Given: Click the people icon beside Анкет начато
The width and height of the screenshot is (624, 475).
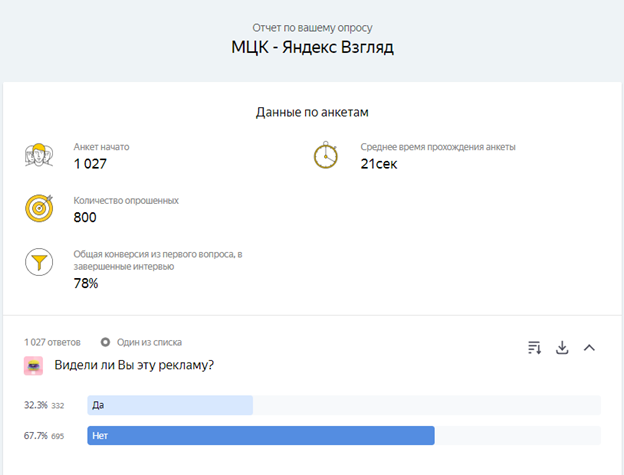Looking at the screenshot, I should click(x=38, y=156).
